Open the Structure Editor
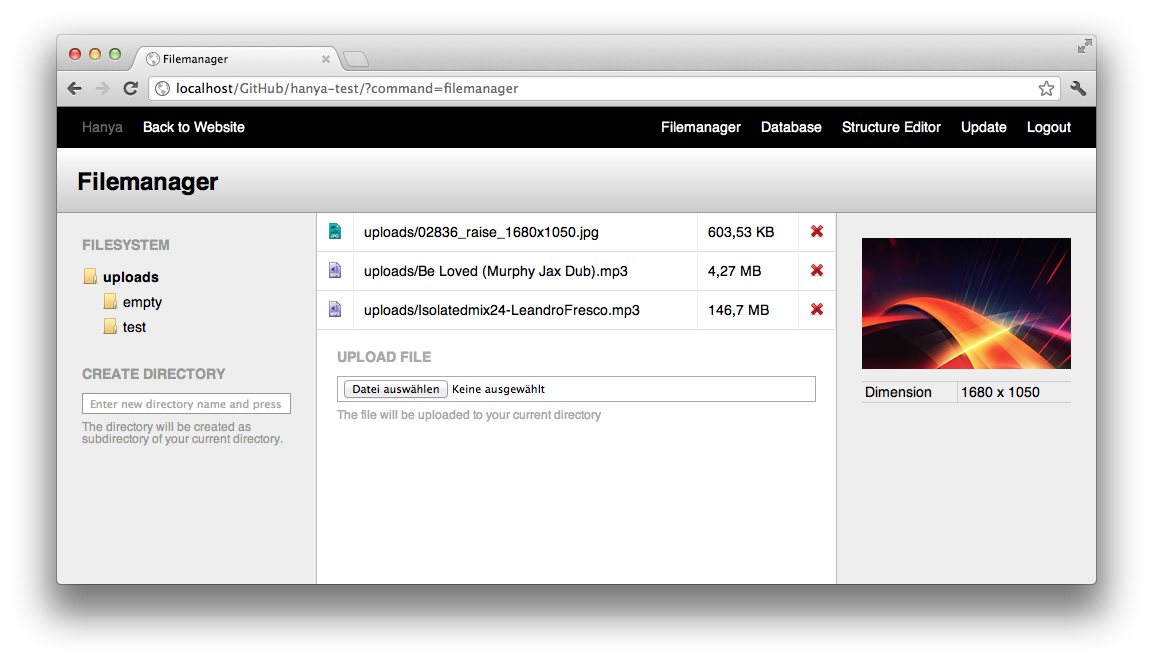Viewport: 1153px width, 663px height. click(x=891, y=127)
